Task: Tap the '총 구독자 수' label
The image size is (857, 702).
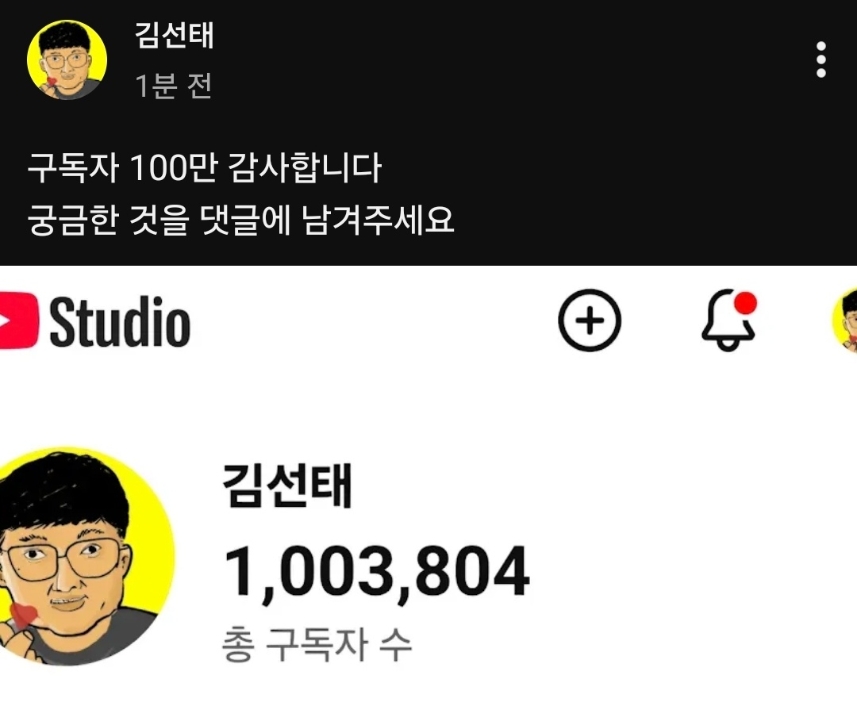Action: tap(316, 645)
